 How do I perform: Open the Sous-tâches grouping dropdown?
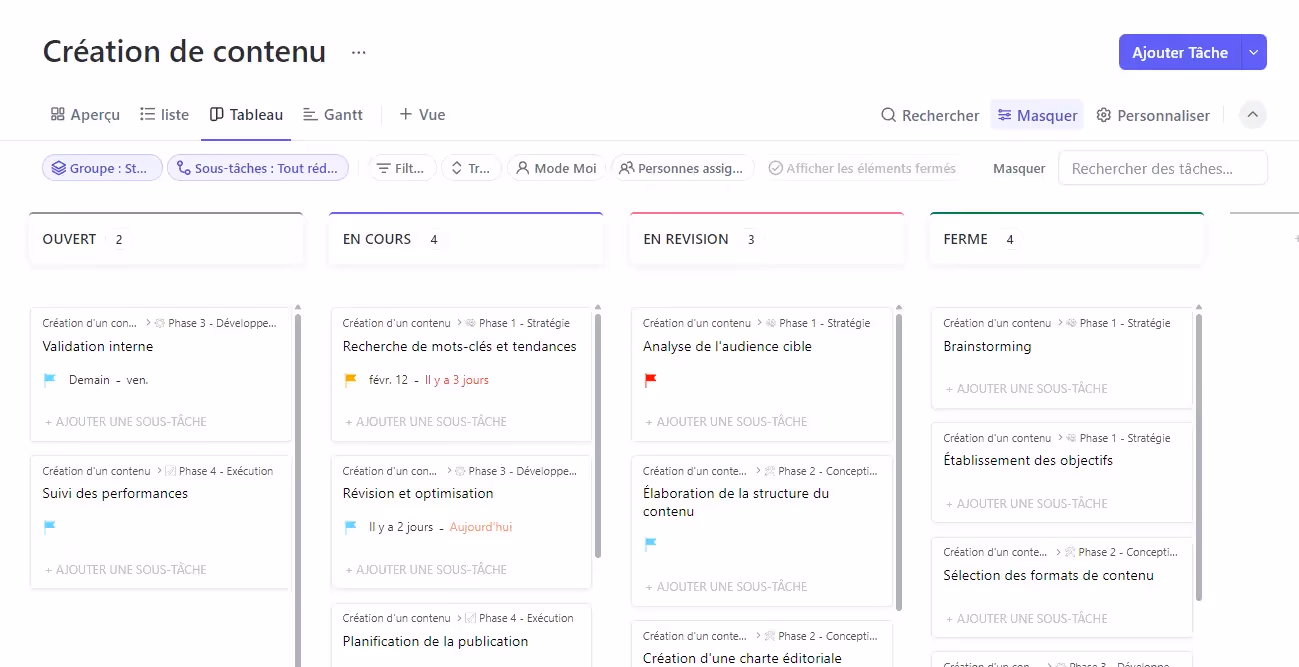(x=258, y=167)
